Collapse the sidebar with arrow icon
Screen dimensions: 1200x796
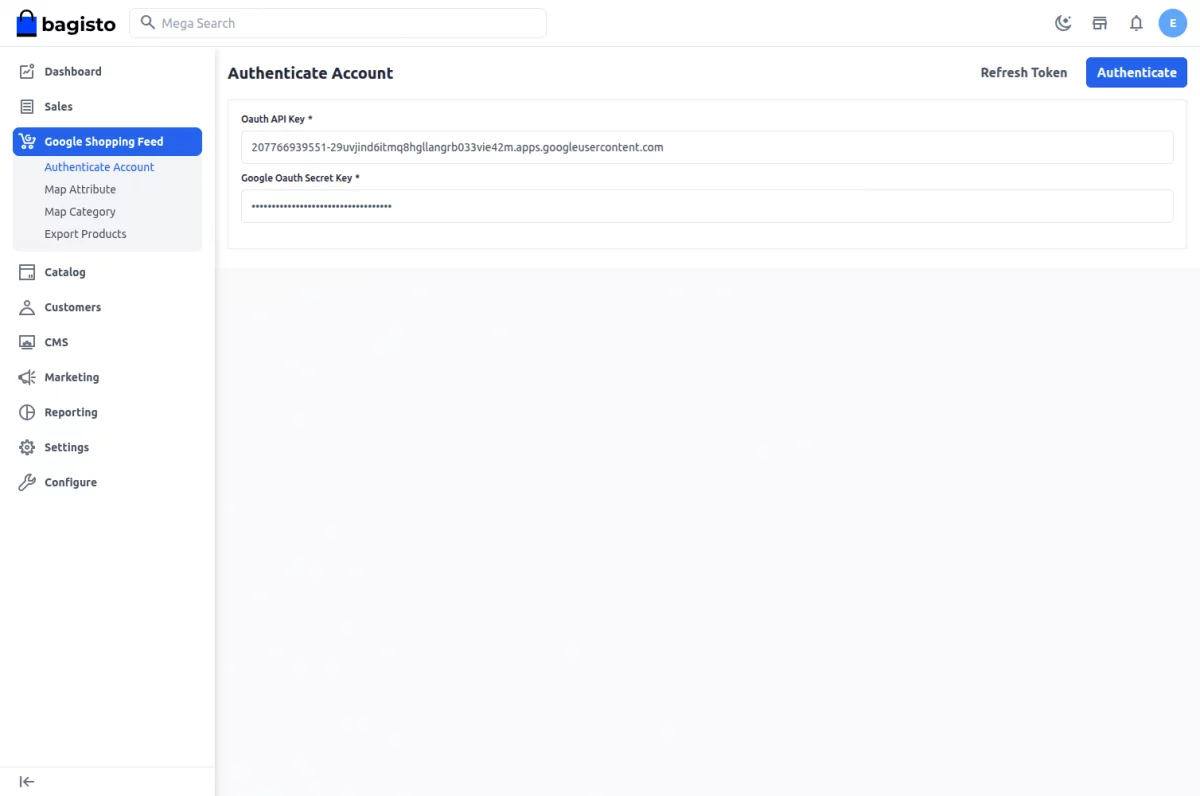point(27,782)
